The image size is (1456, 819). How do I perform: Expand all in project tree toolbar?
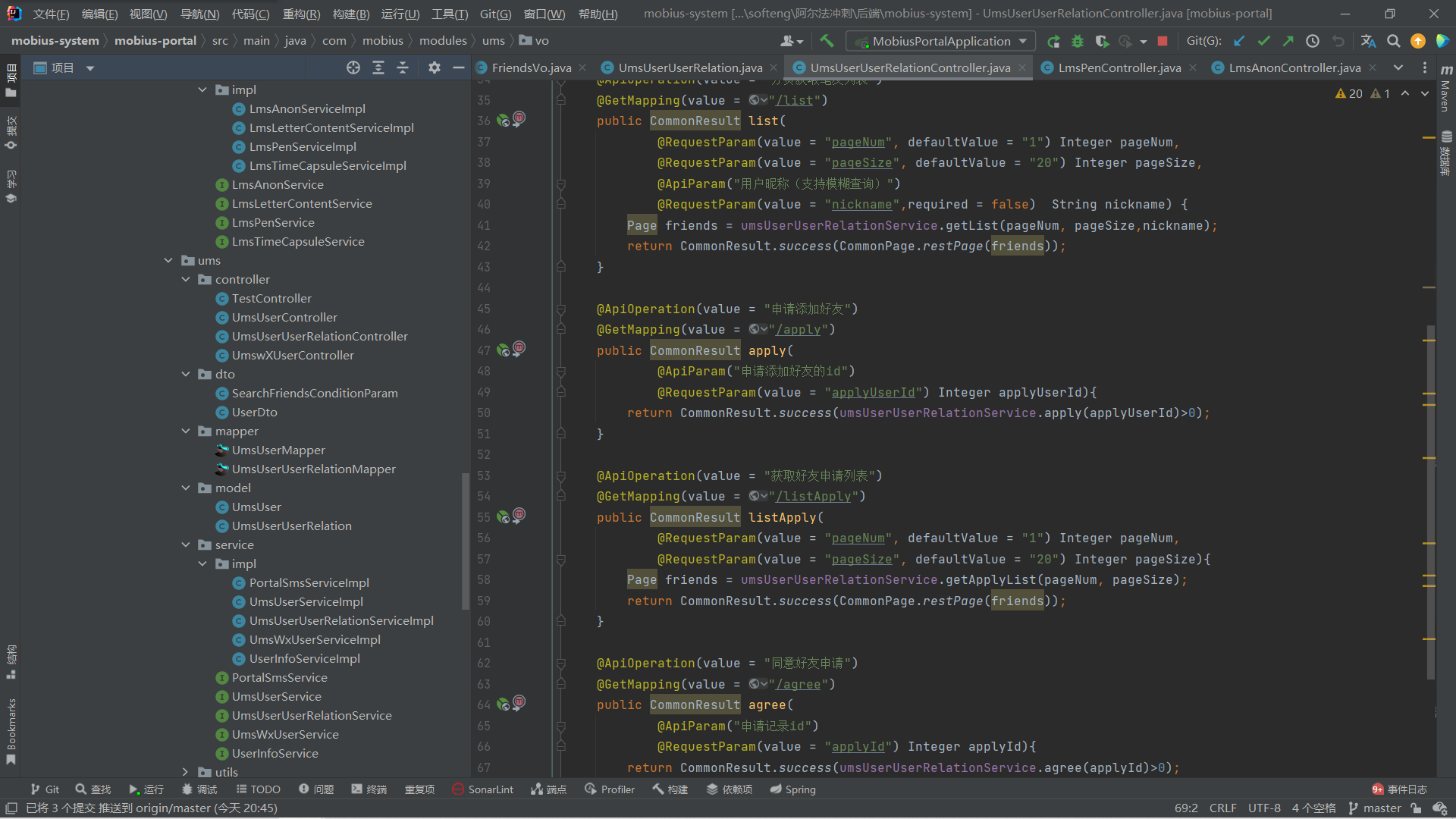click(378, 67)
